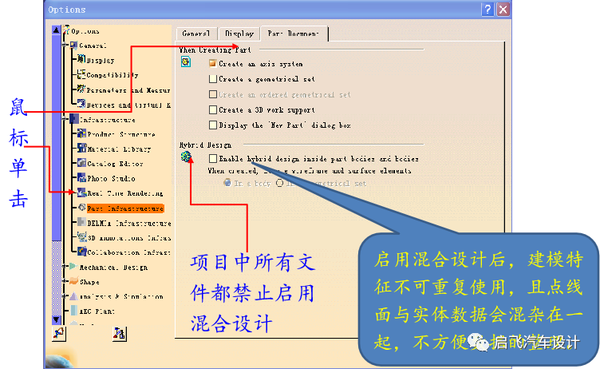Enable Create a 3D work support checkbox
Image resolution: width=600 pixels, height=369 pixels.
coord(213,110)
